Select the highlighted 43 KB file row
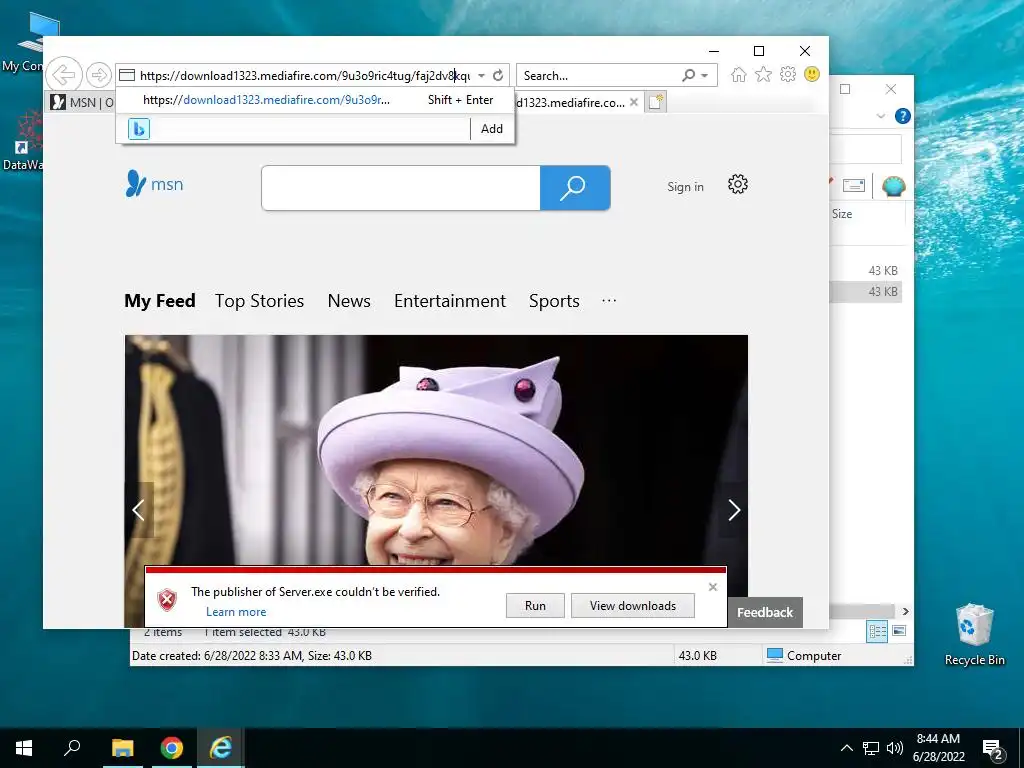Viewport: 1024px width, 768px height. coord(866,292)
